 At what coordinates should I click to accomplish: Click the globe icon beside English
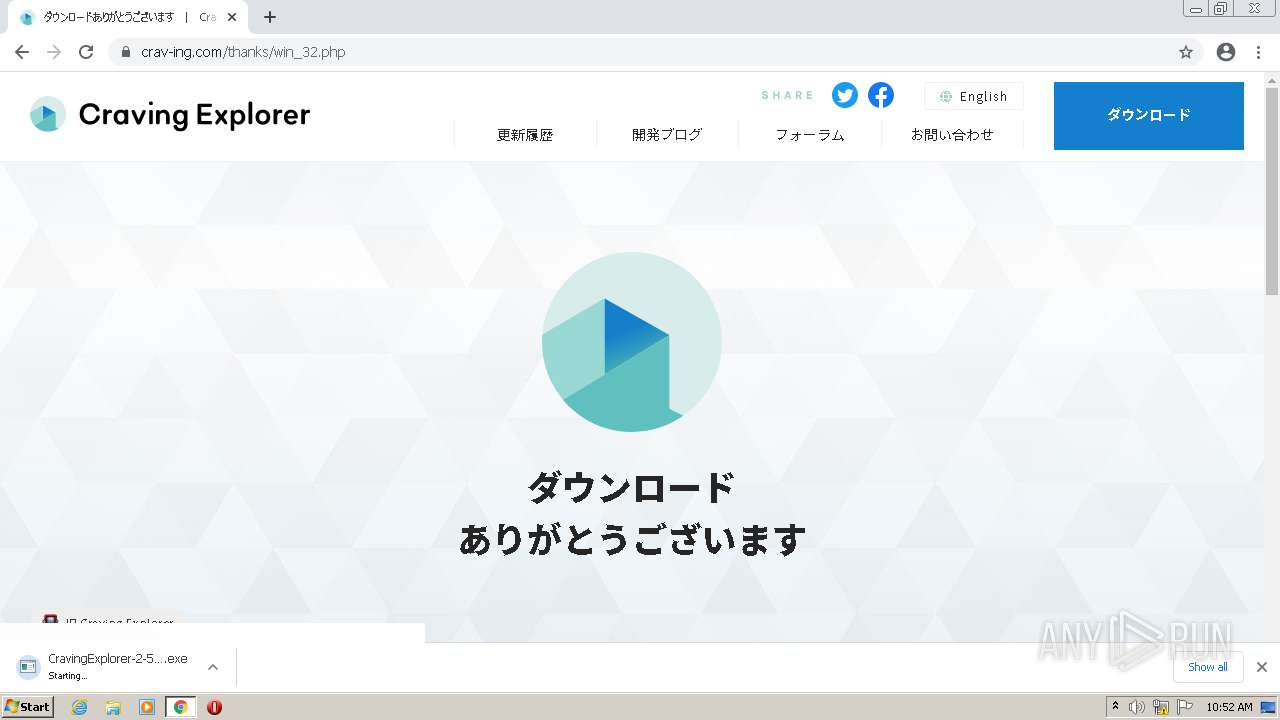coord(945,97)
